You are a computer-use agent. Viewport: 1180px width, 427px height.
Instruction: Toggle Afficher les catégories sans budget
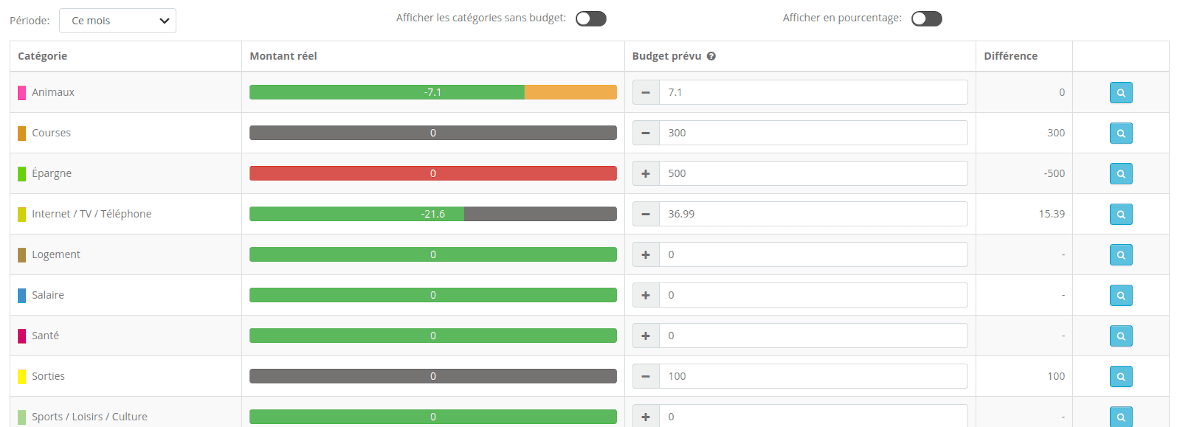point(591,18)
